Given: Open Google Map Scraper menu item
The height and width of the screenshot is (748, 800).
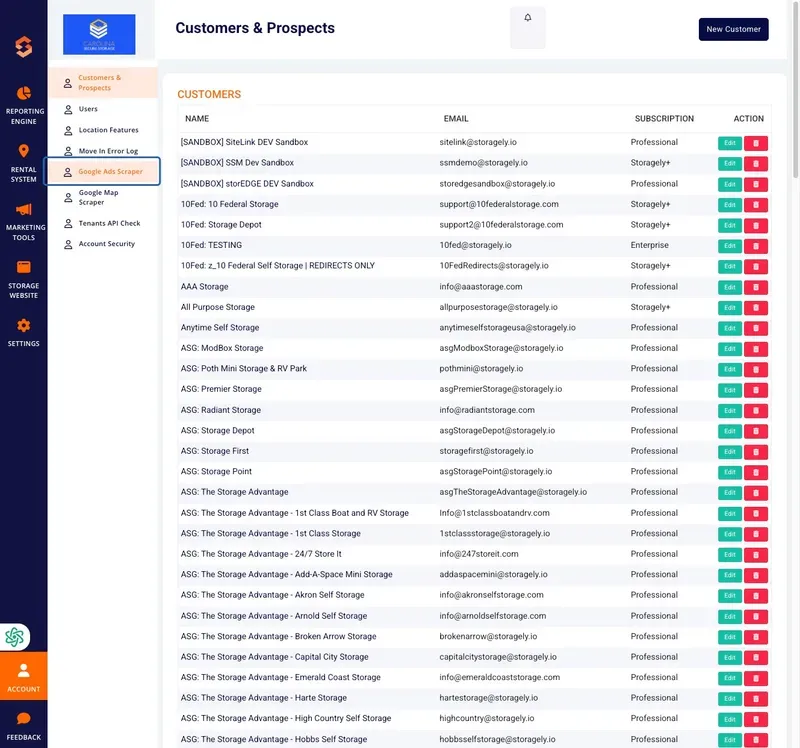Looking at the screenshot, I should pos(98,197).
